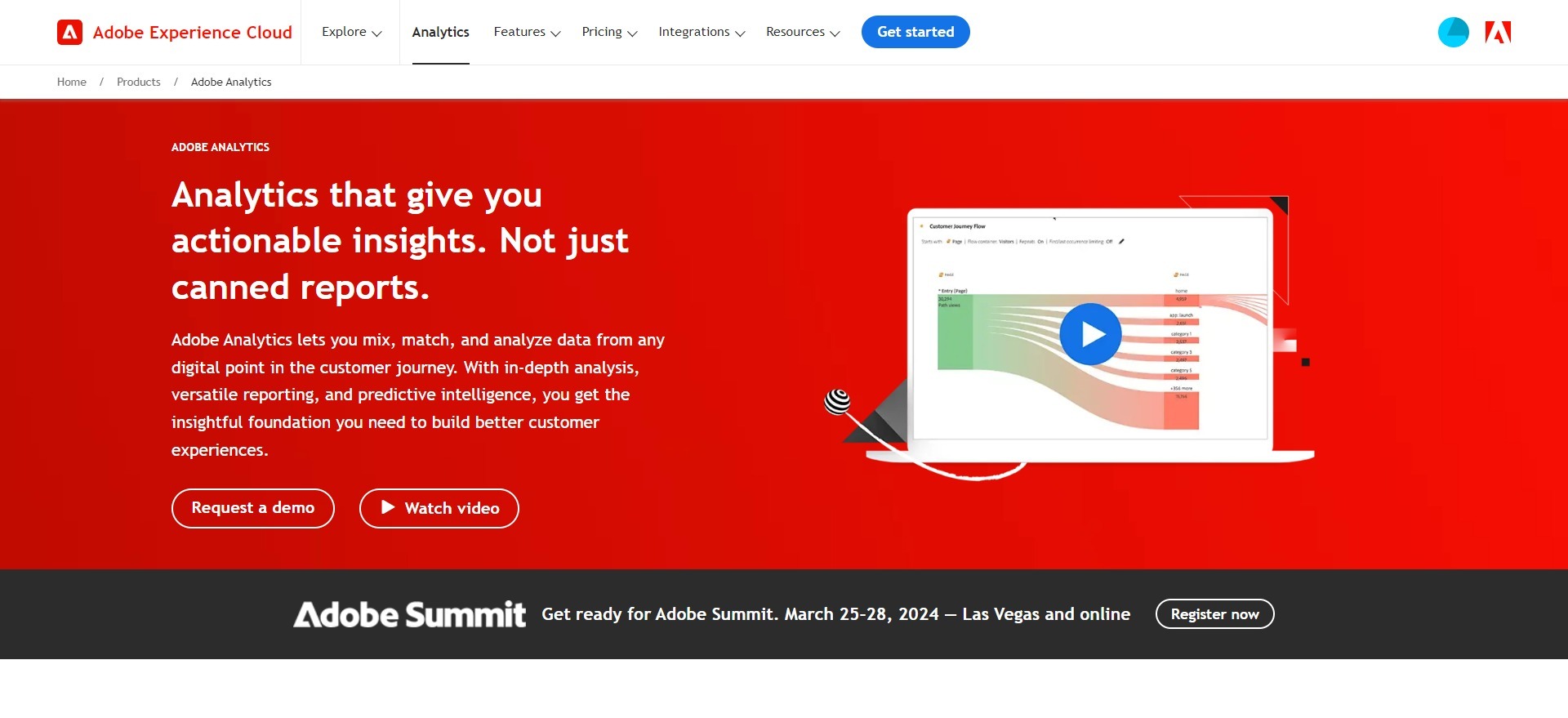Expand the Integrations menu
Image resolution: width=1568 pixels, height=718 pixels.
702,33
